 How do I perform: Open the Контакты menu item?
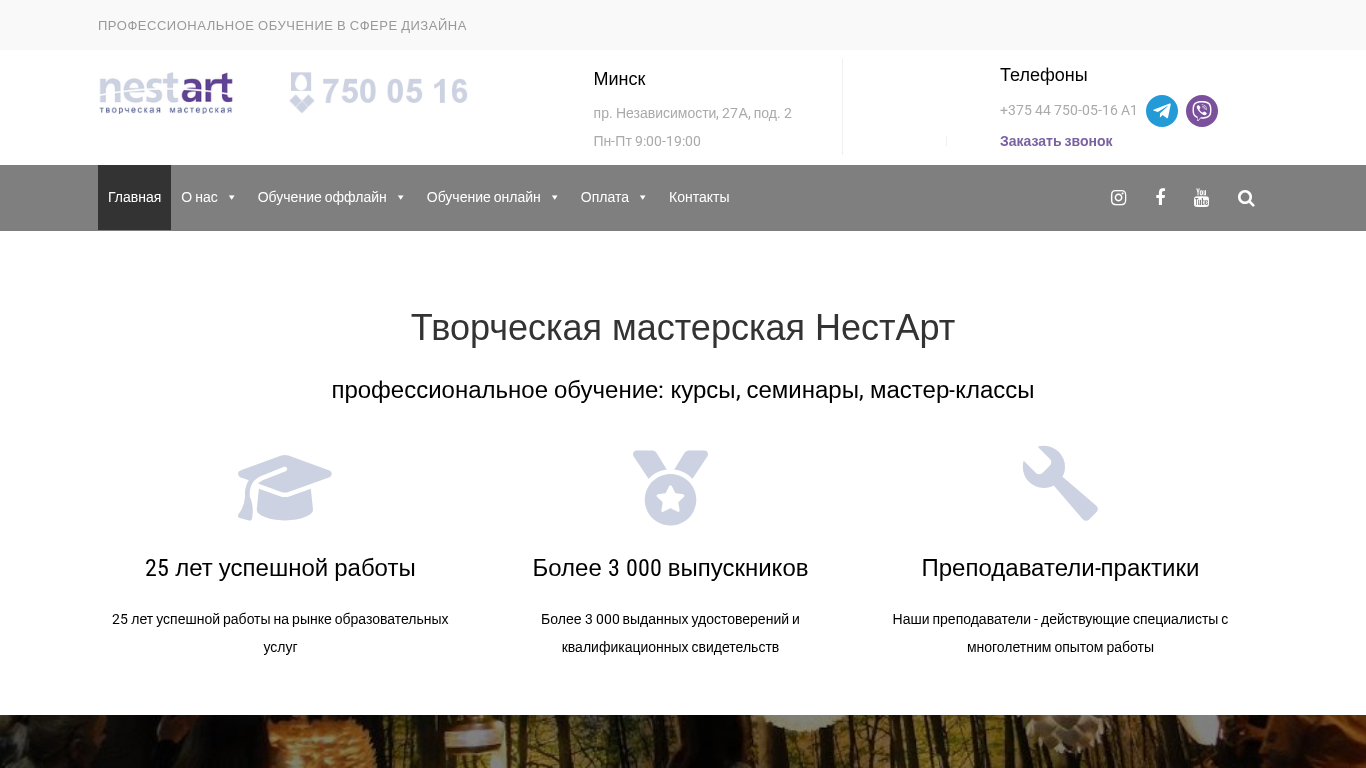coord(699,198)
